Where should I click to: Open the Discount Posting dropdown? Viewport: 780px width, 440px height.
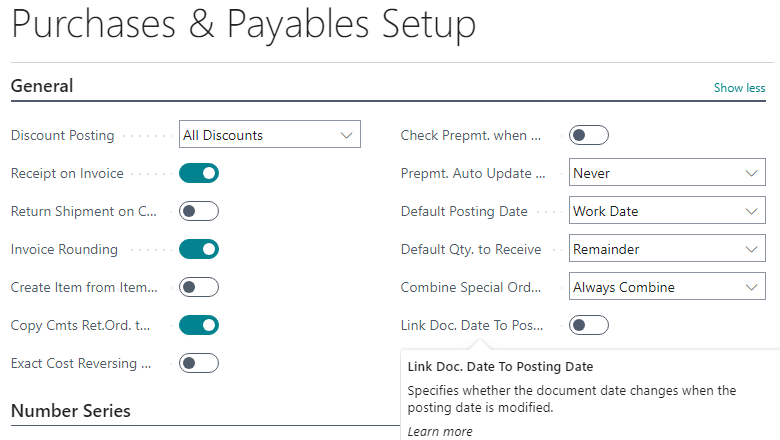[270, 134]
